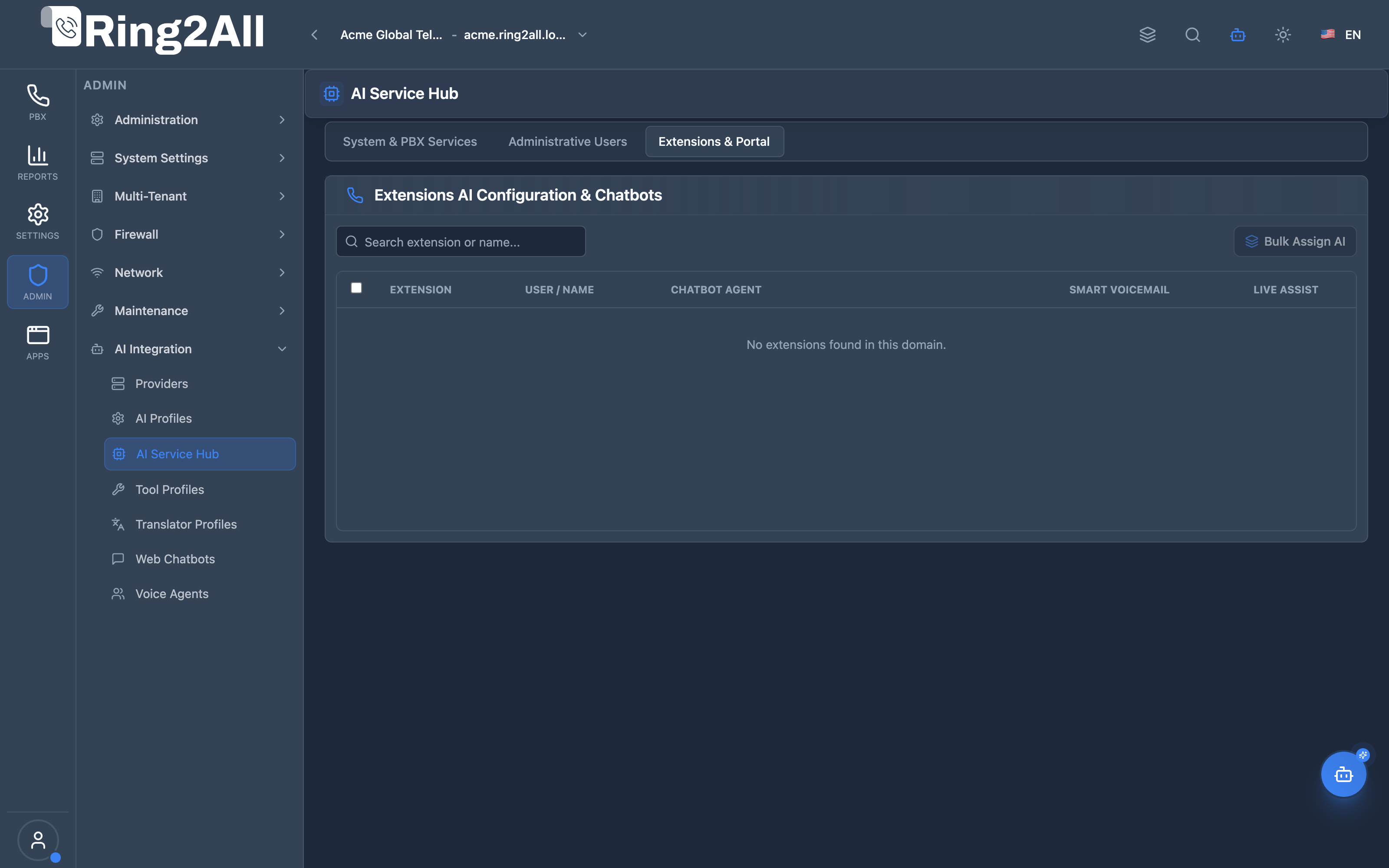
Task: Open the Providers submenu item
Action: click(200, 384)
